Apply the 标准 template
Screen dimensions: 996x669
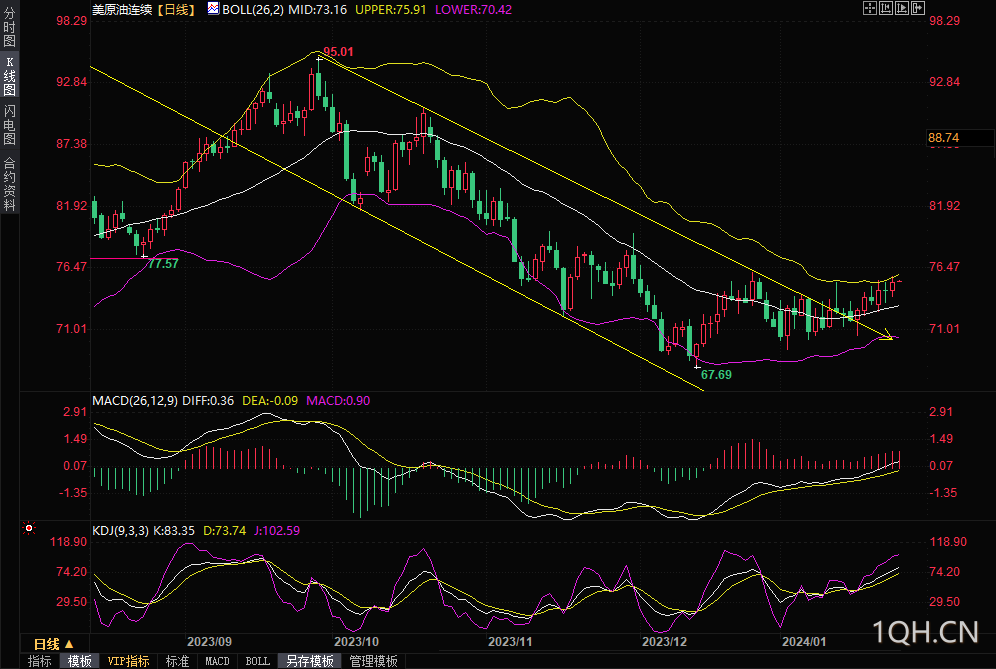(x=177, y=661)
